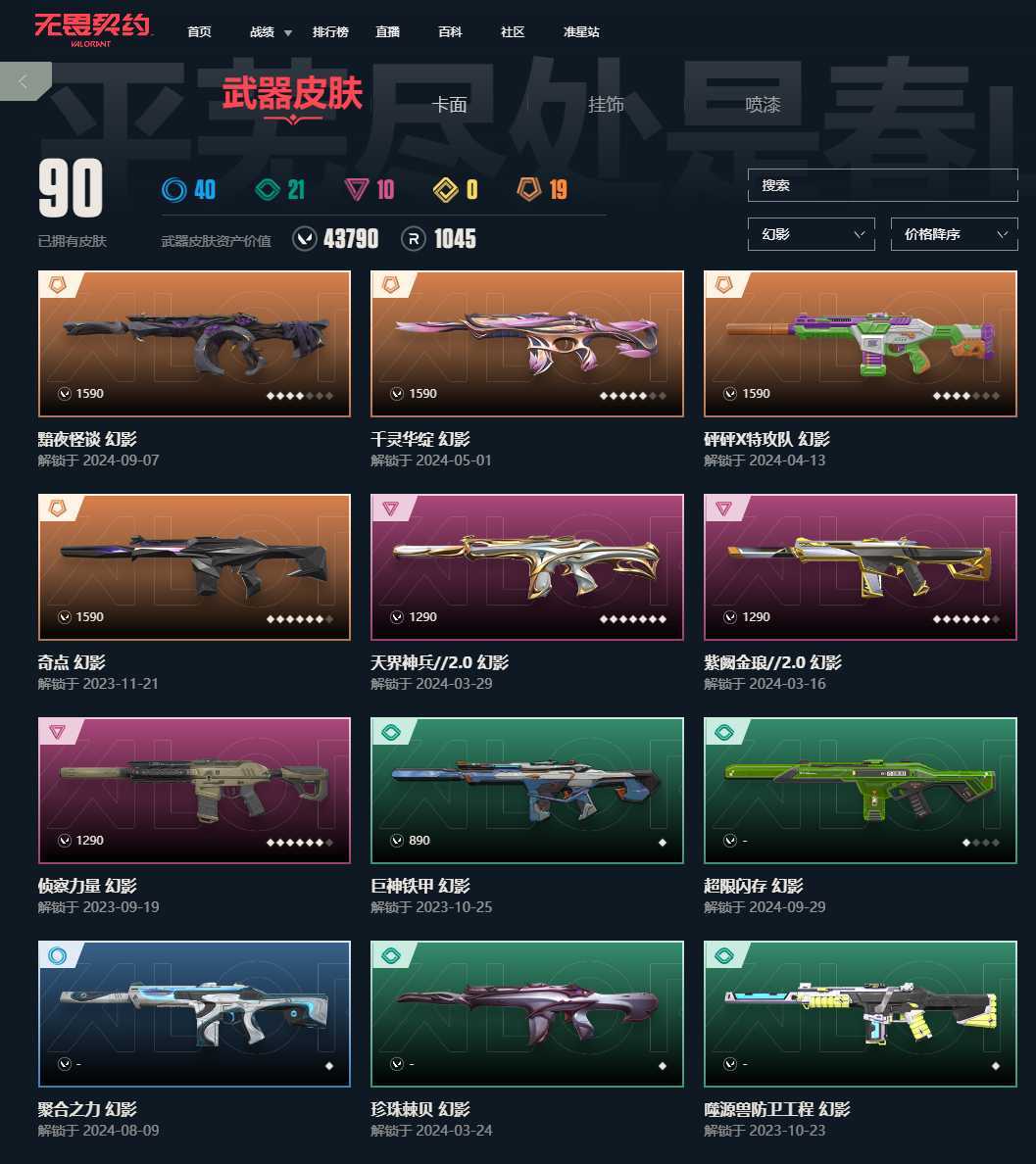
Task: Select the pink triangle tier icon
Action: coord(357,190)
